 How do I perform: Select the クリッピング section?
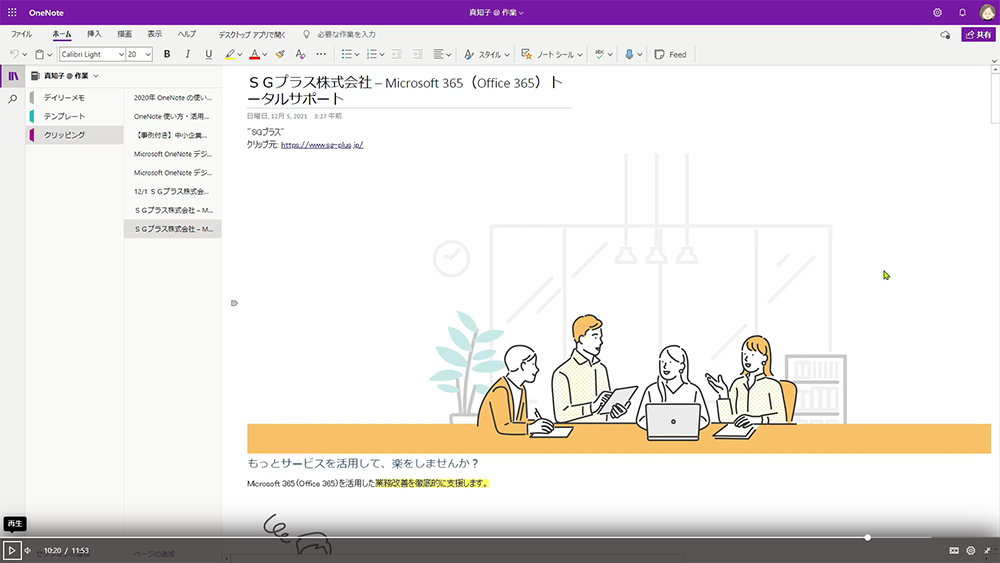(75, 135)
